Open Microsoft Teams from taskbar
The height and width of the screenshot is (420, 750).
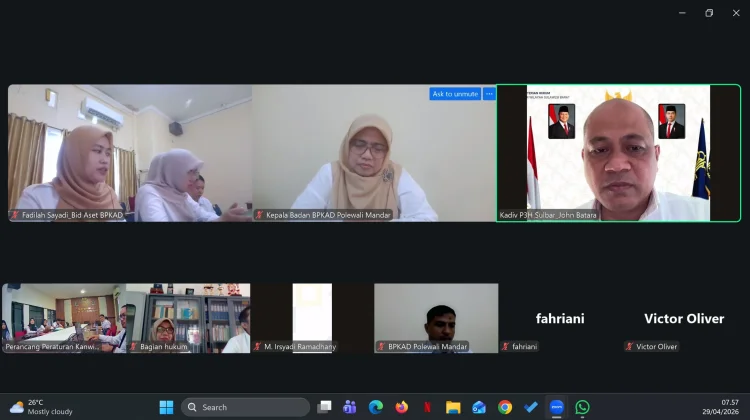tap(350, 407)
